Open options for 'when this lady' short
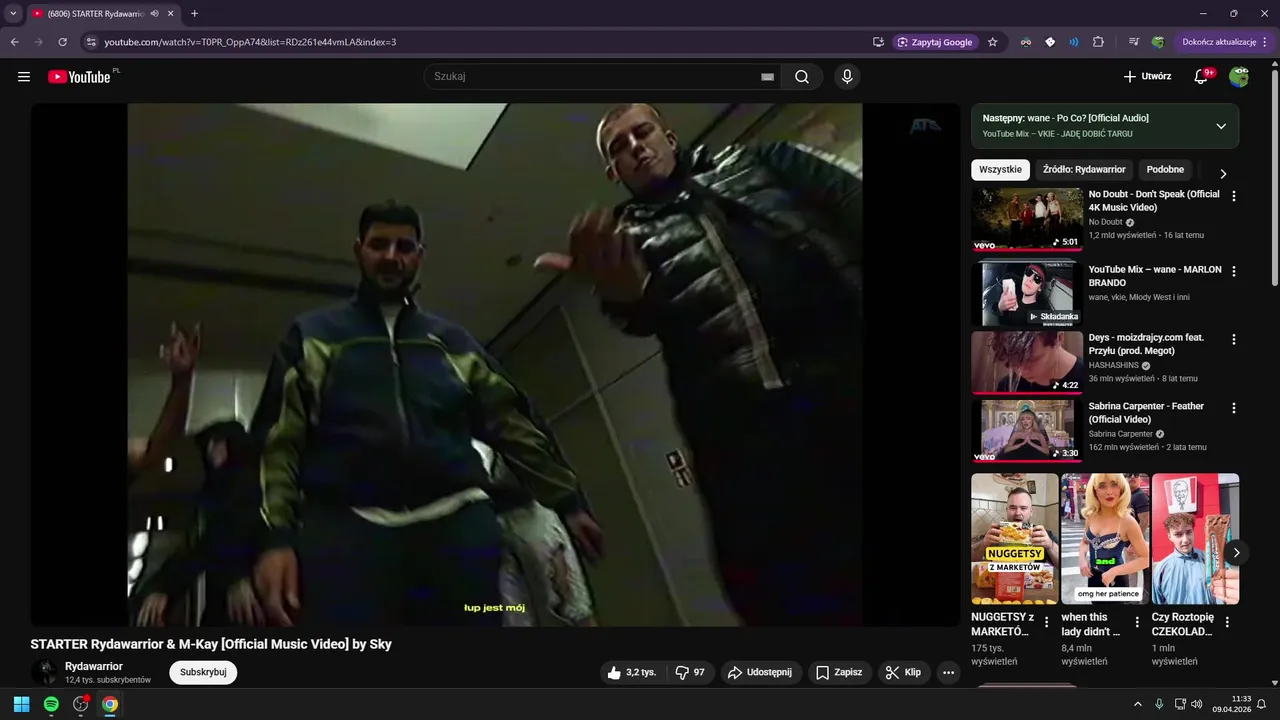The width and height of the screenshot is (1280, 720). [x=1137, y=622]
